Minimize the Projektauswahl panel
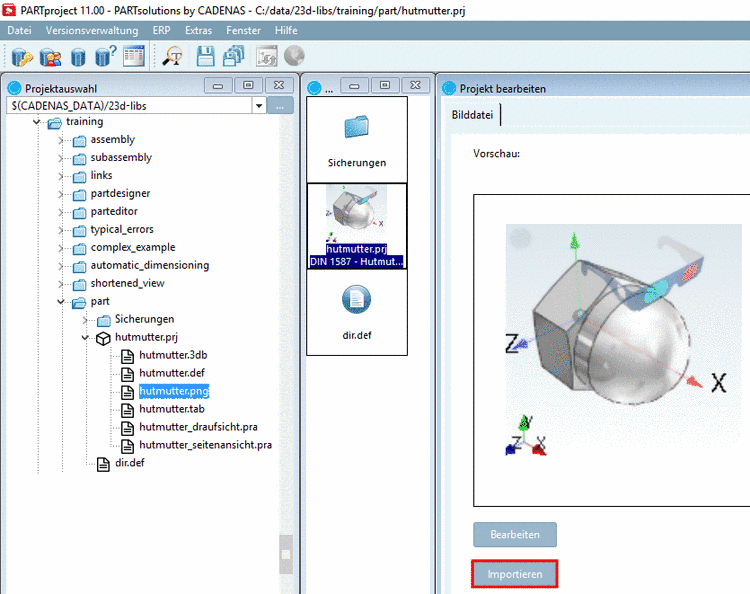 coord(218,86)
